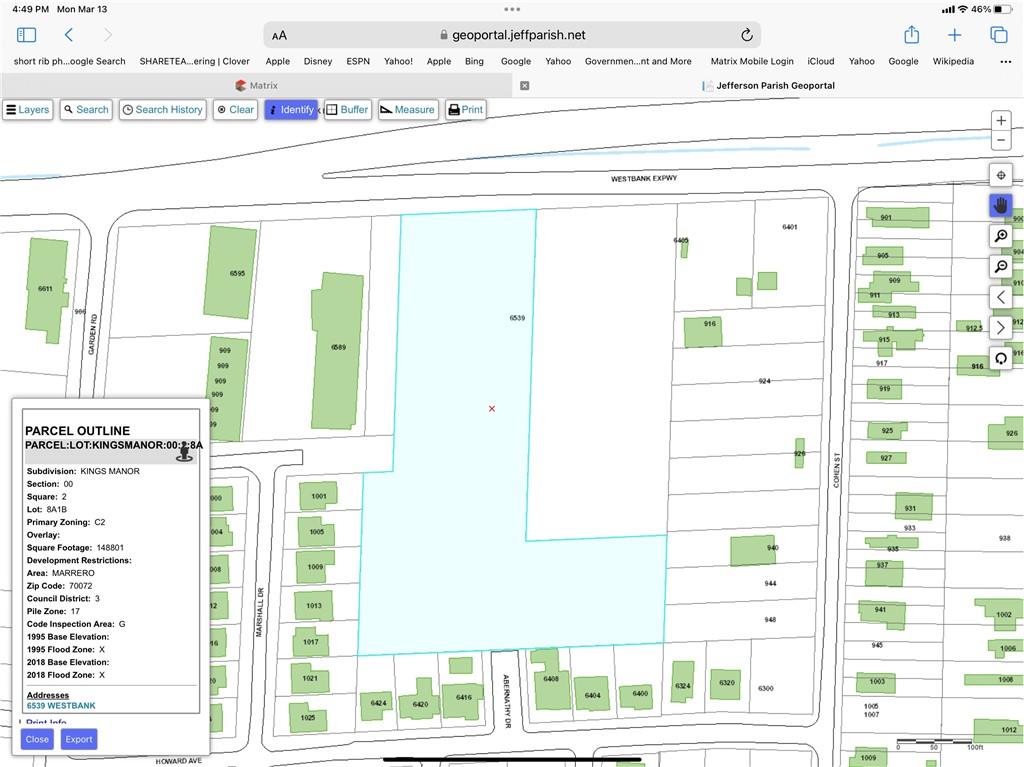Zoom in with the plus button
This screenshot has width=1024, height=767.
click(x=1000, y=121)
